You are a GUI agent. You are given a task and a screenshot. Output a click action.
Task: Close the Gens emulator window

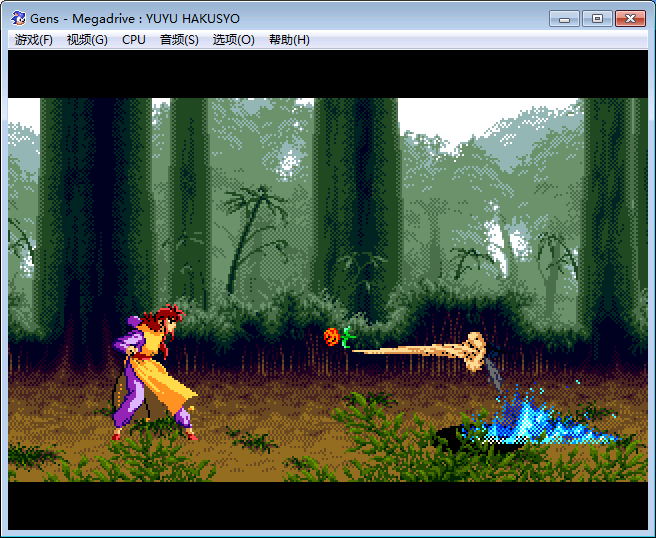pos(630,19)
